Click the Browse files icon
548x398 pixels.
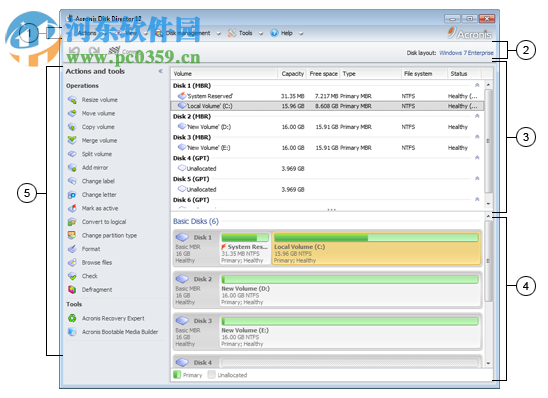pos(72,262)
